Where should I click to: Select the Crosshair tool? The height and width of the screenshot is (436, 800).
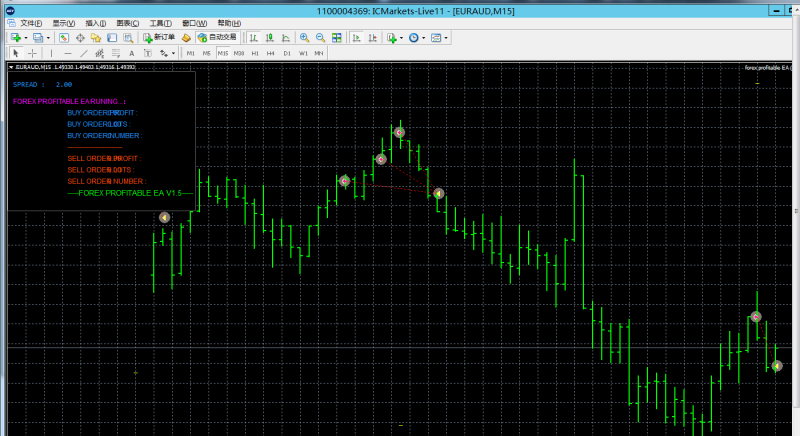pos(32,53)
